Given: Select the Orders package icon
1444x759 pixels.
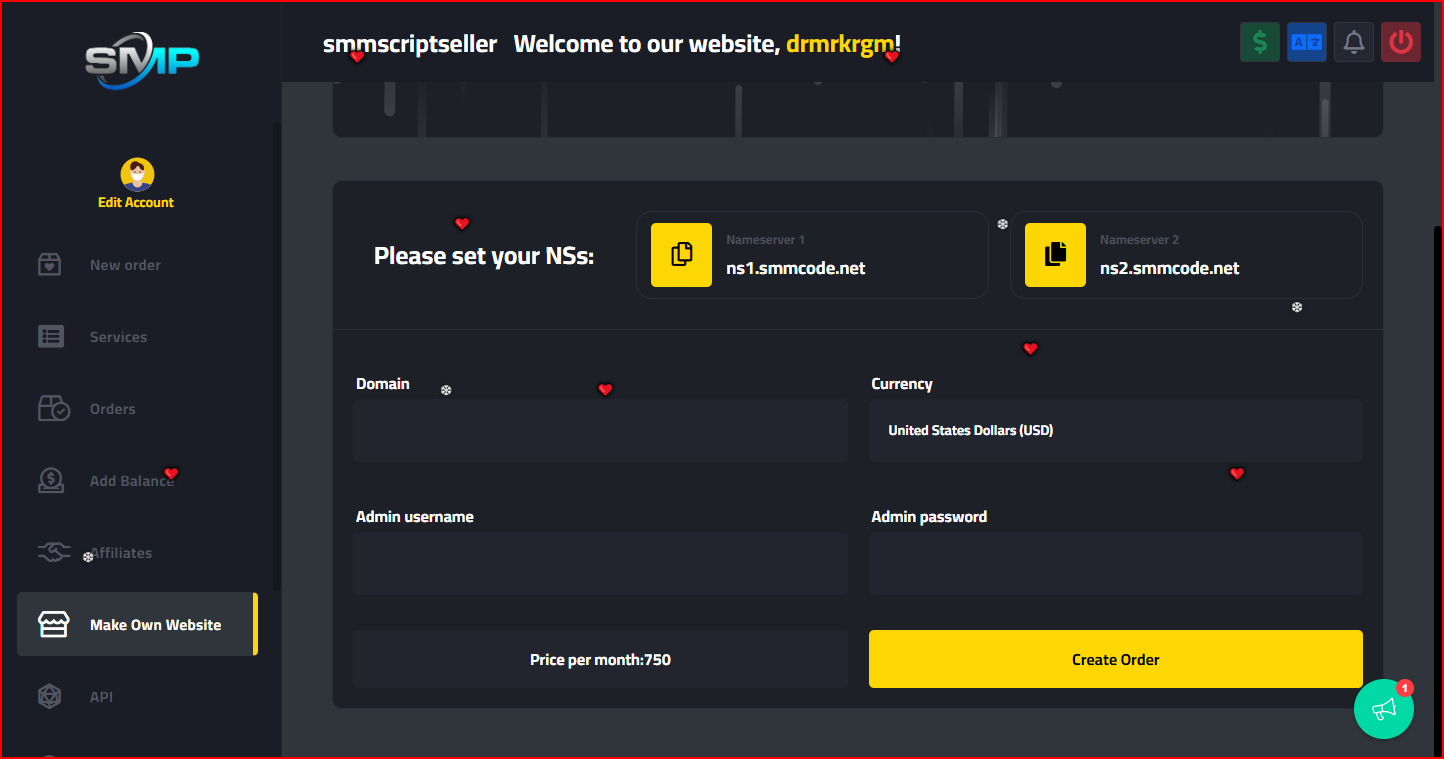Looking at the screenshot, I should [53, 408].
